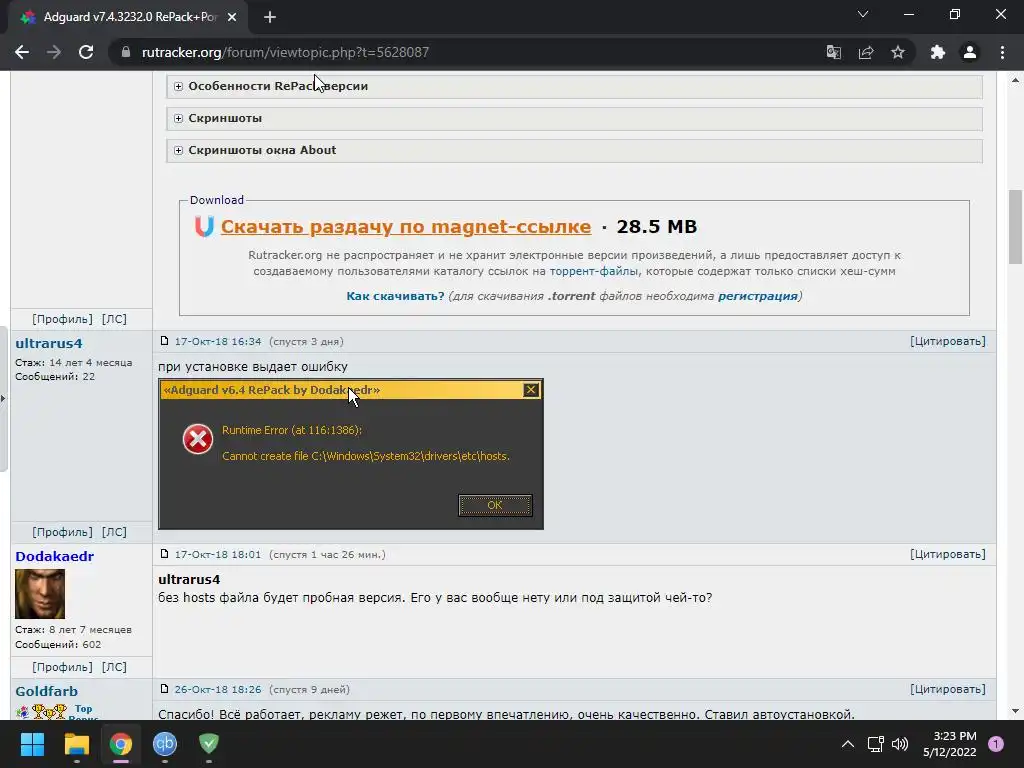
Task: Open the volume speaker tray icon
Action: 900,744
